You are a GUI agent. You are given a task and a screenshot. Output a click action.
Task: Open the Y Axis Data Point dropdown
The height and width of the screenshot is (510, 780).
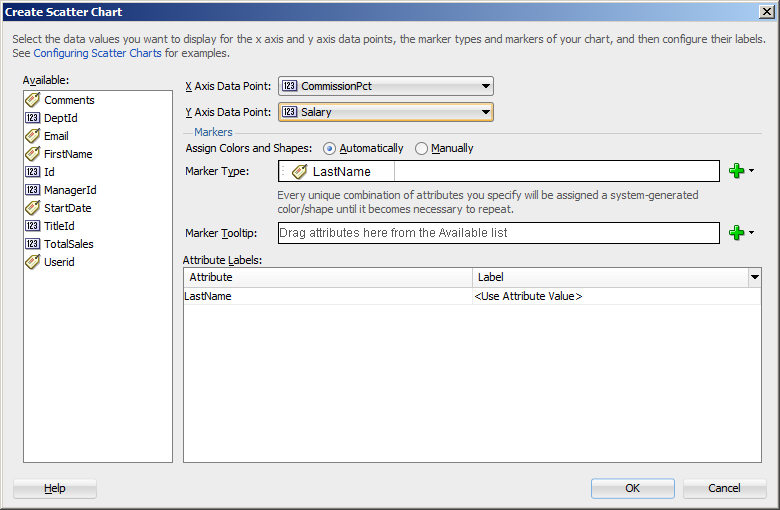tap(485, 113)
